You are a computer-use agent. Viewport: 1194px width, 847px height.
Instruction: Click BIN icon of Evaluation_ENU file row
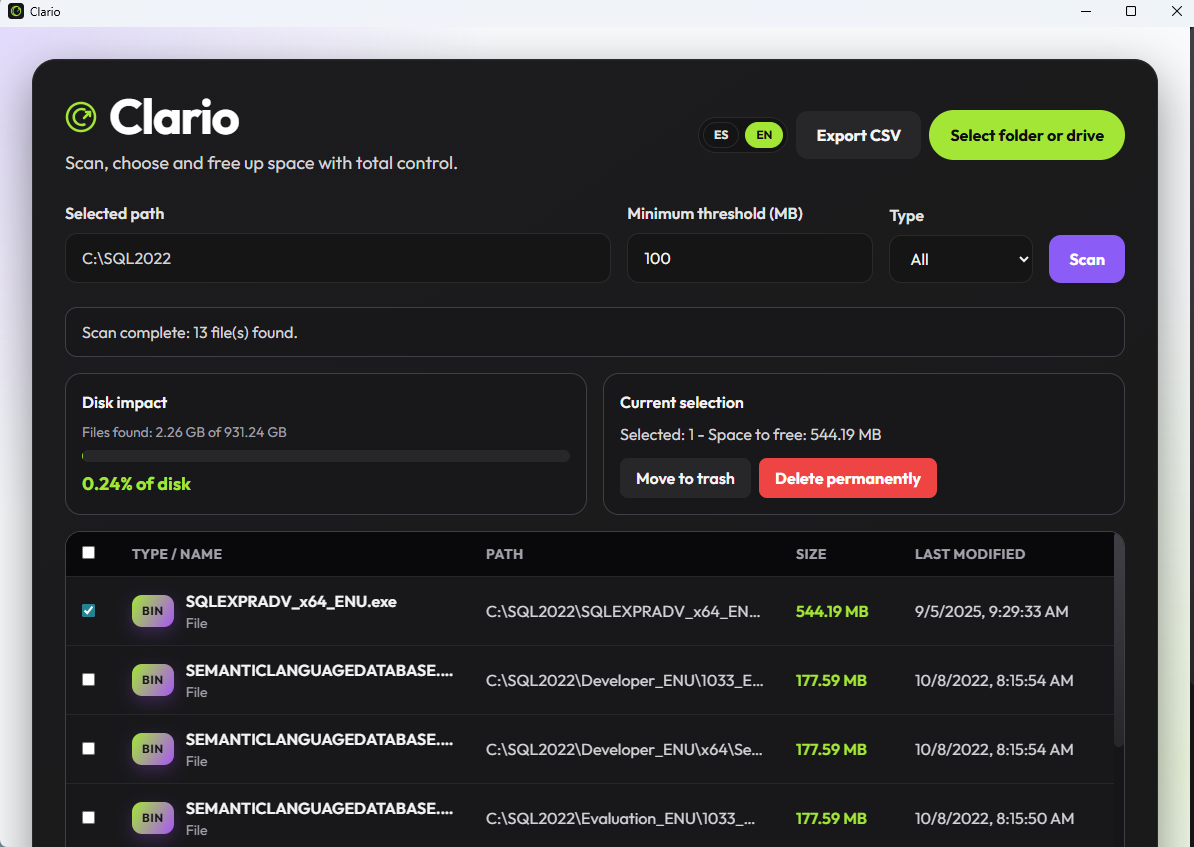click(x=152, y=817)
